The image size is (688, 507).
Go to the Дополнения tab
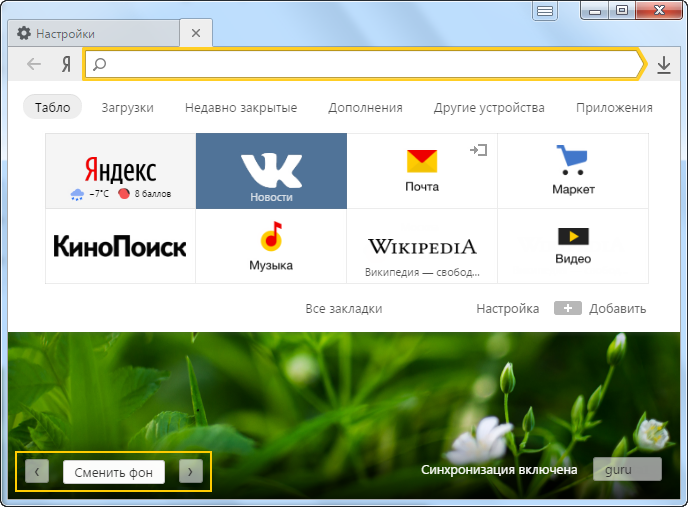click(x=365, y=108)
